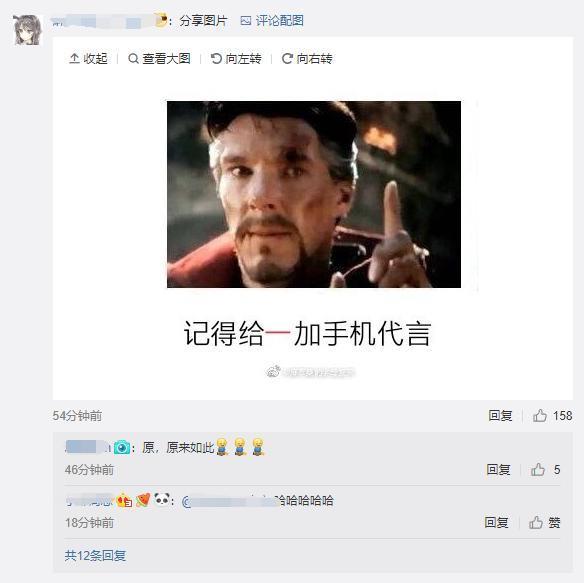Click the Doctor Strange meme image
This screenshot has width=584, height=583.
[314, 194]
